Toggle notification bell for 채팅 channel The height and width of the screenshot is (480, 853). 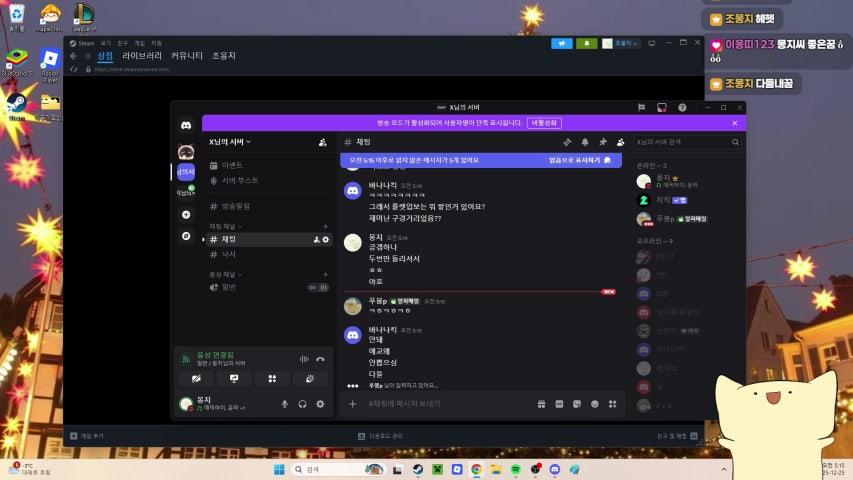click(585, 142)
